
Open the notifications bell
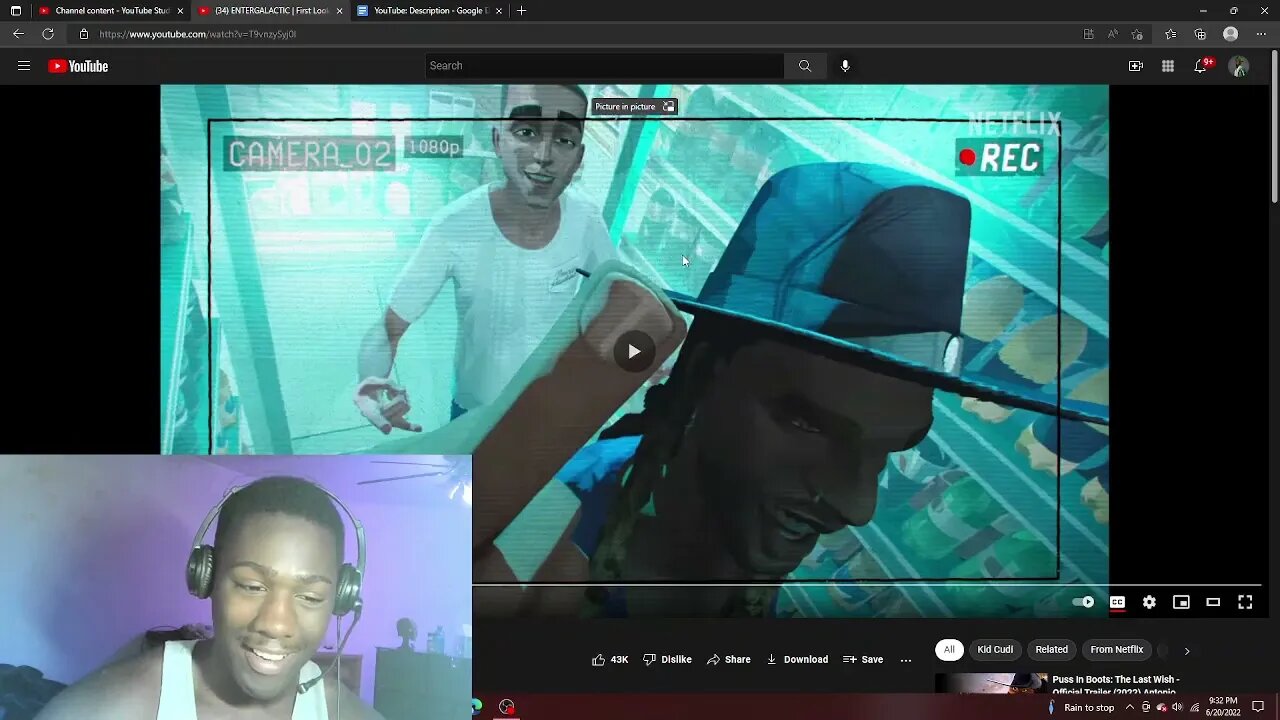[x=1200, y=66]
